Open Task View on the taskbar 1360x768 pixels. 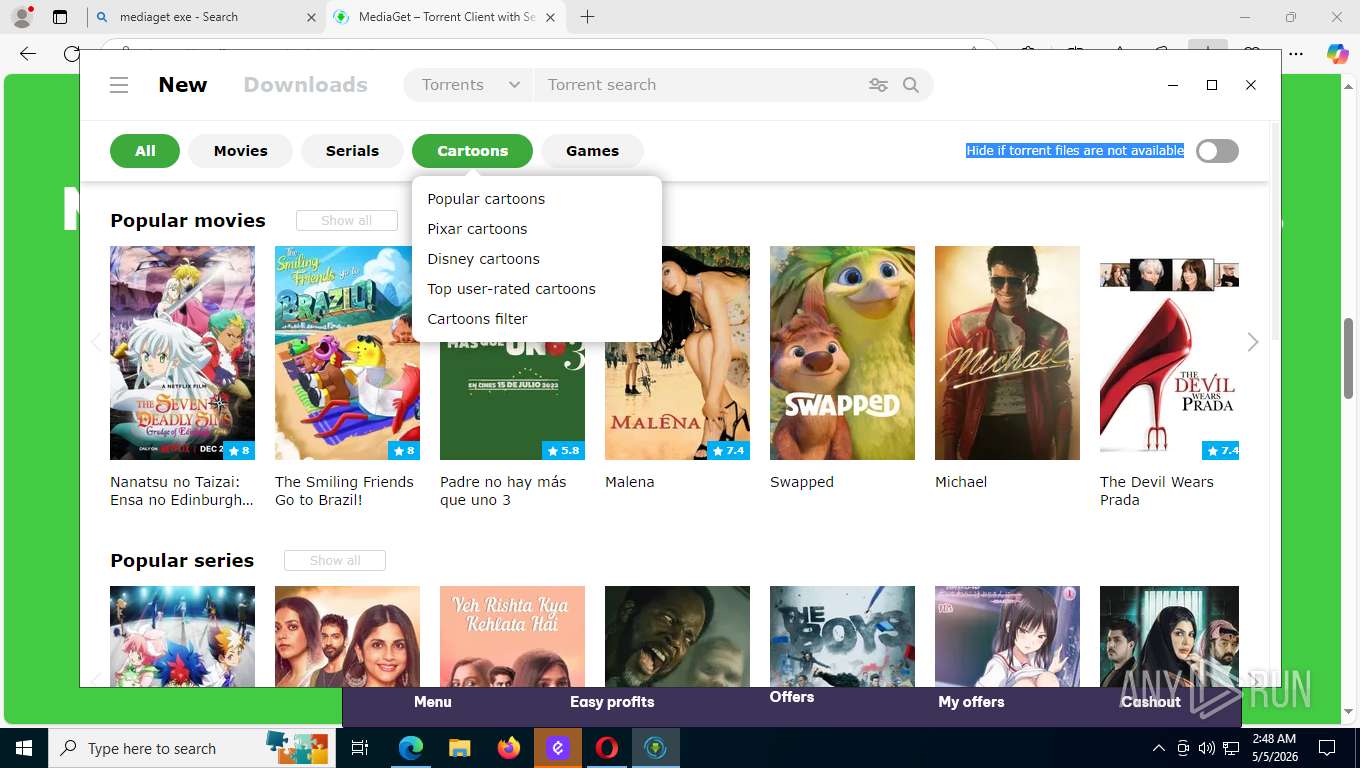coord(361,748)
